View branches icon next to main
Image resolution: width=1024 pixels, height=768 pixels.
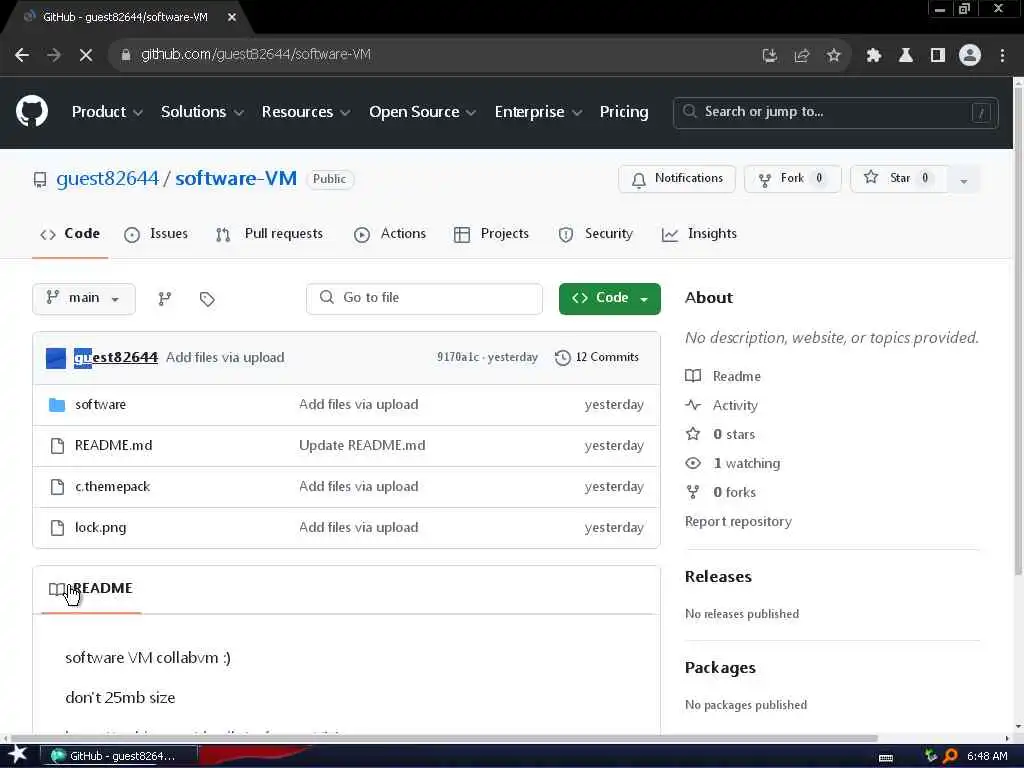tap(165, 298)
